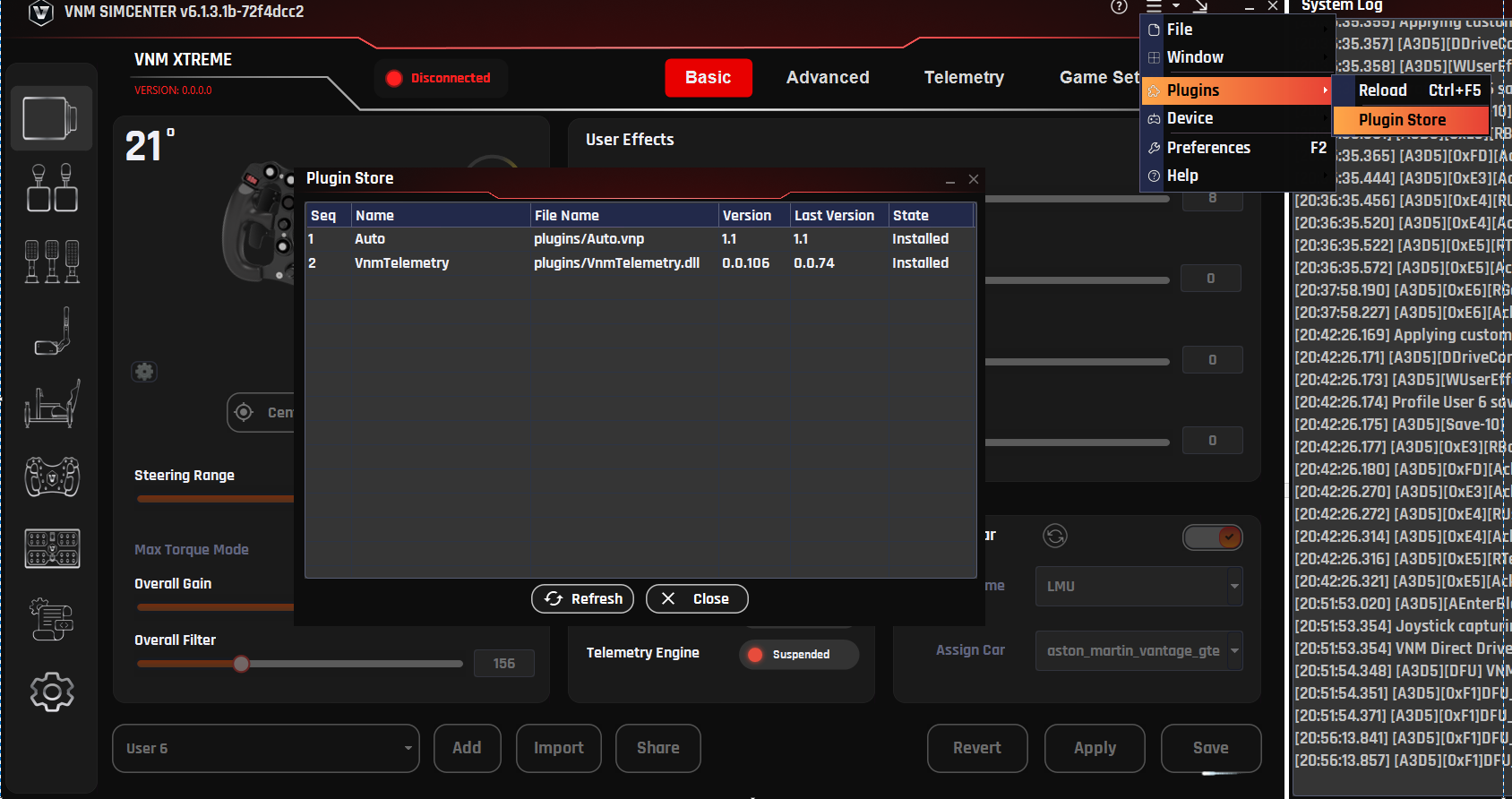The height and width of the screenshot is (799, 1512).
Task: Open the User 6 profile dropdown
Action: click(266, 748)
